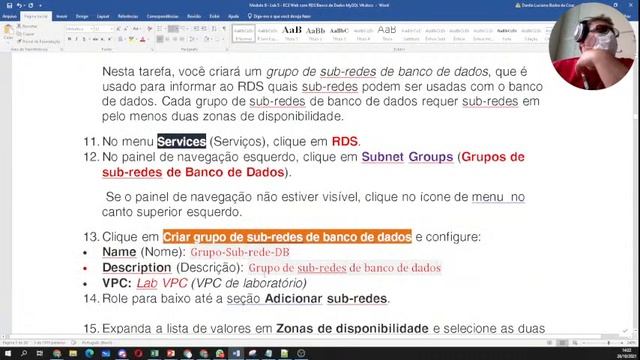Image resolution: width=640 pixels, height=360 pixels.
Task: Open the font name combo box
Action: pos(79,29)
